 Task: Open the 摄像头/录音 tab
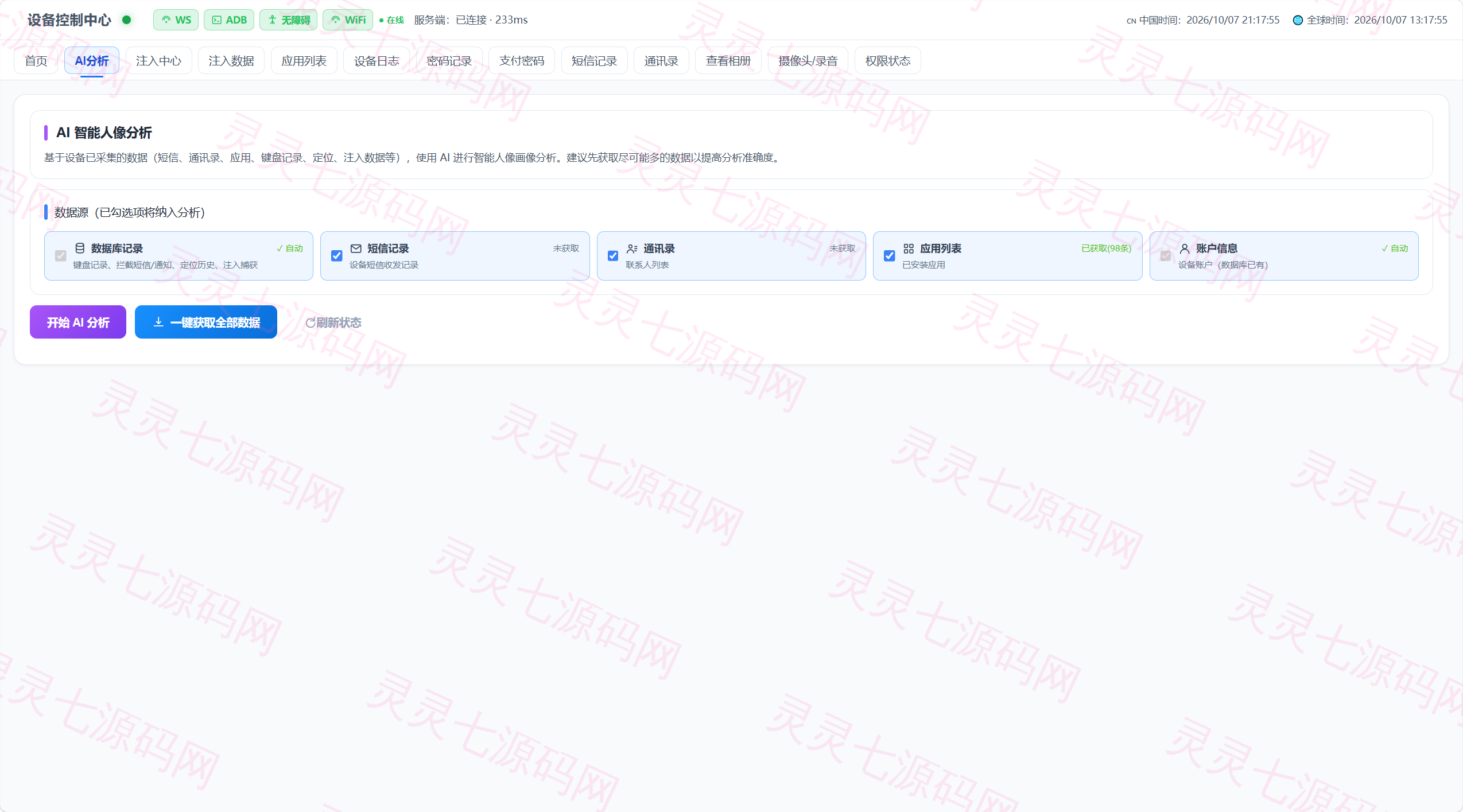[808, 61]
